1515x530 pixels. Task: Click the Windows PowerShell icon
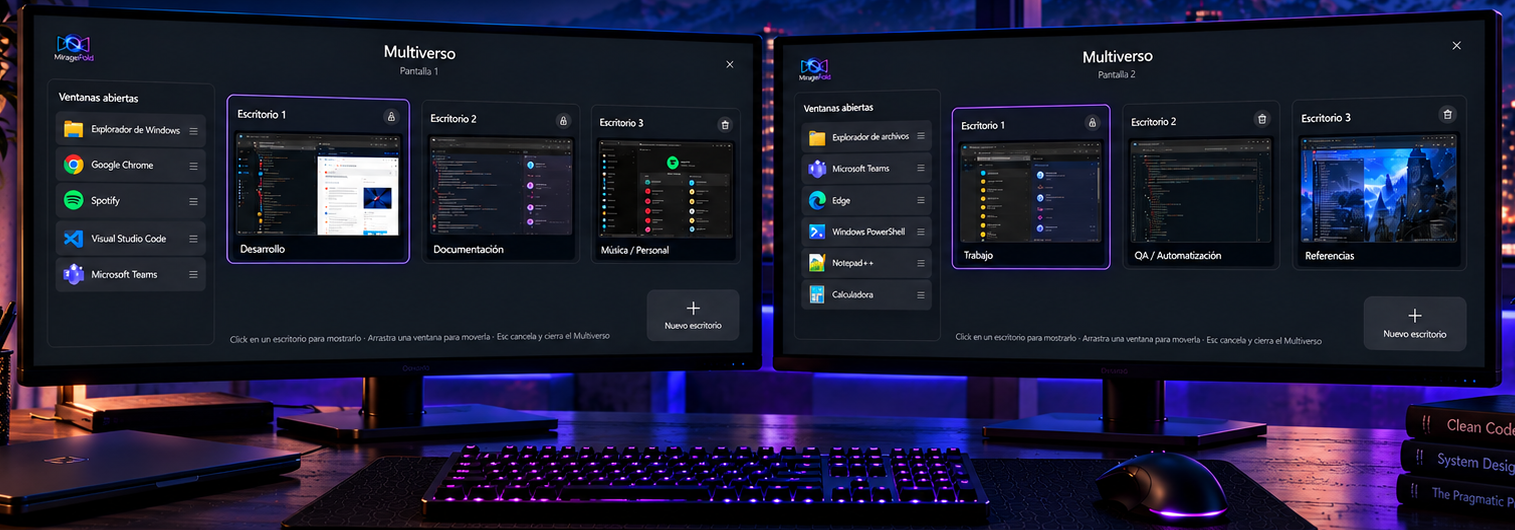816,231
